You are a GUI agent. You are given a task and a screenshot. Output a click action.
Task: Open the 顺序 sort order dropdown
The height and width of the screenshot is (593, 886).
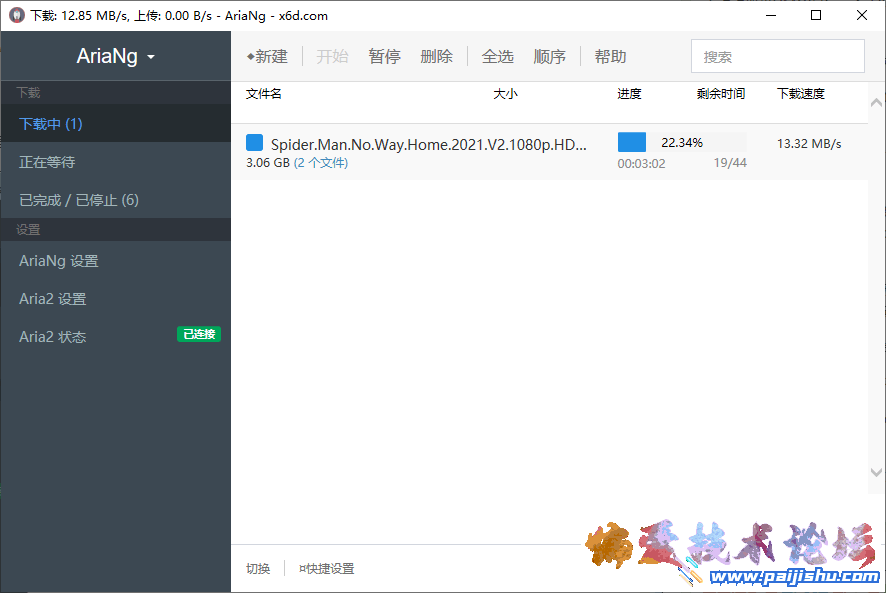(549, 57)
